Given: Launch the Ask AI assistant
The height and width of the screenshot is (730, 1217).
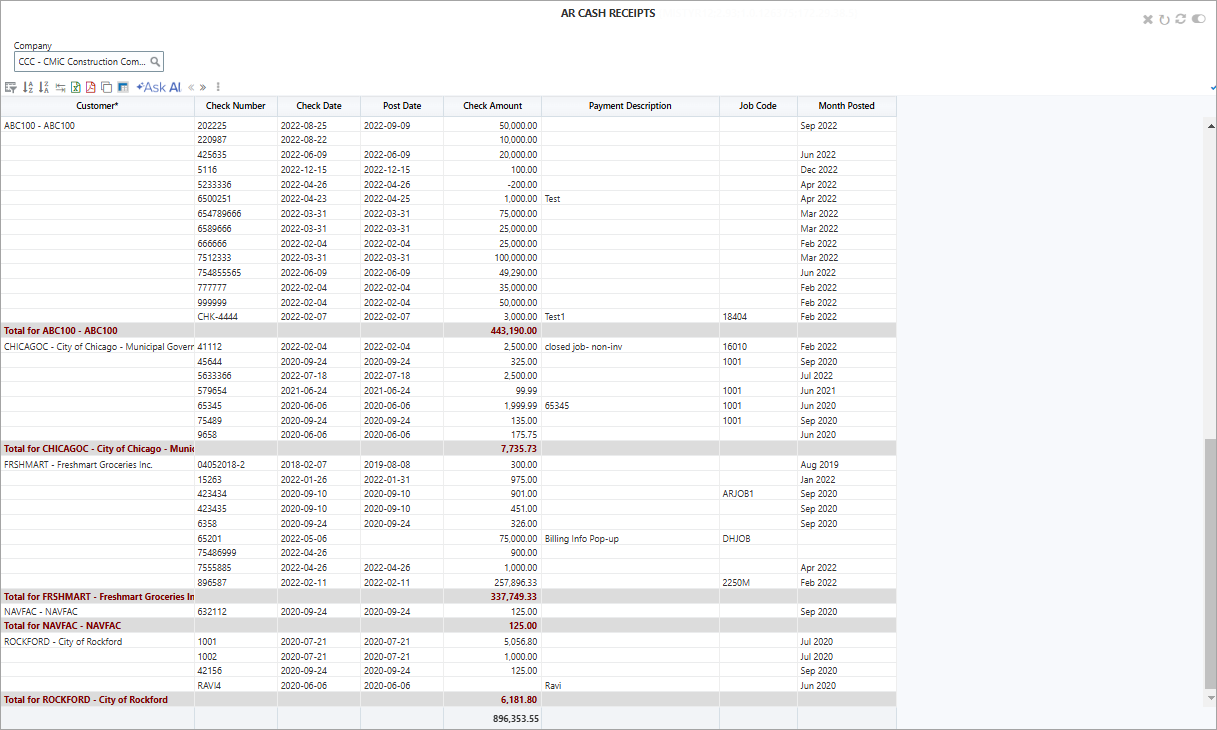Looking at the screenshot, I should 158,87.
